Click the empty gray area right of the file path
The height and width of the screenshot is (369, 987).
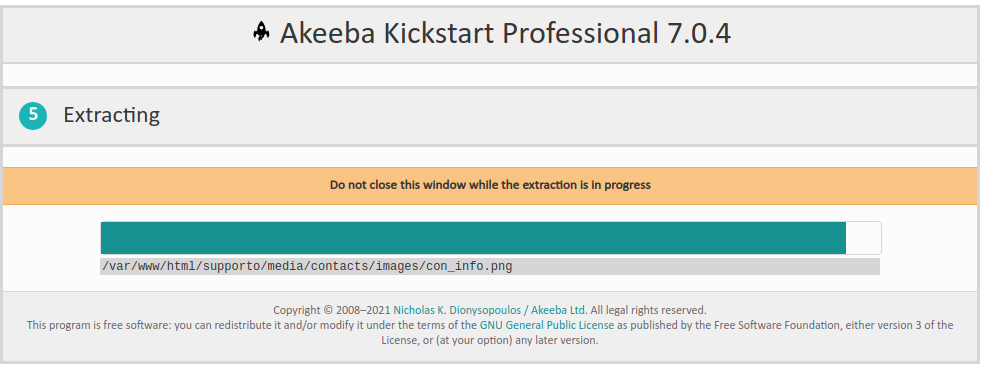tap(696, 266)
